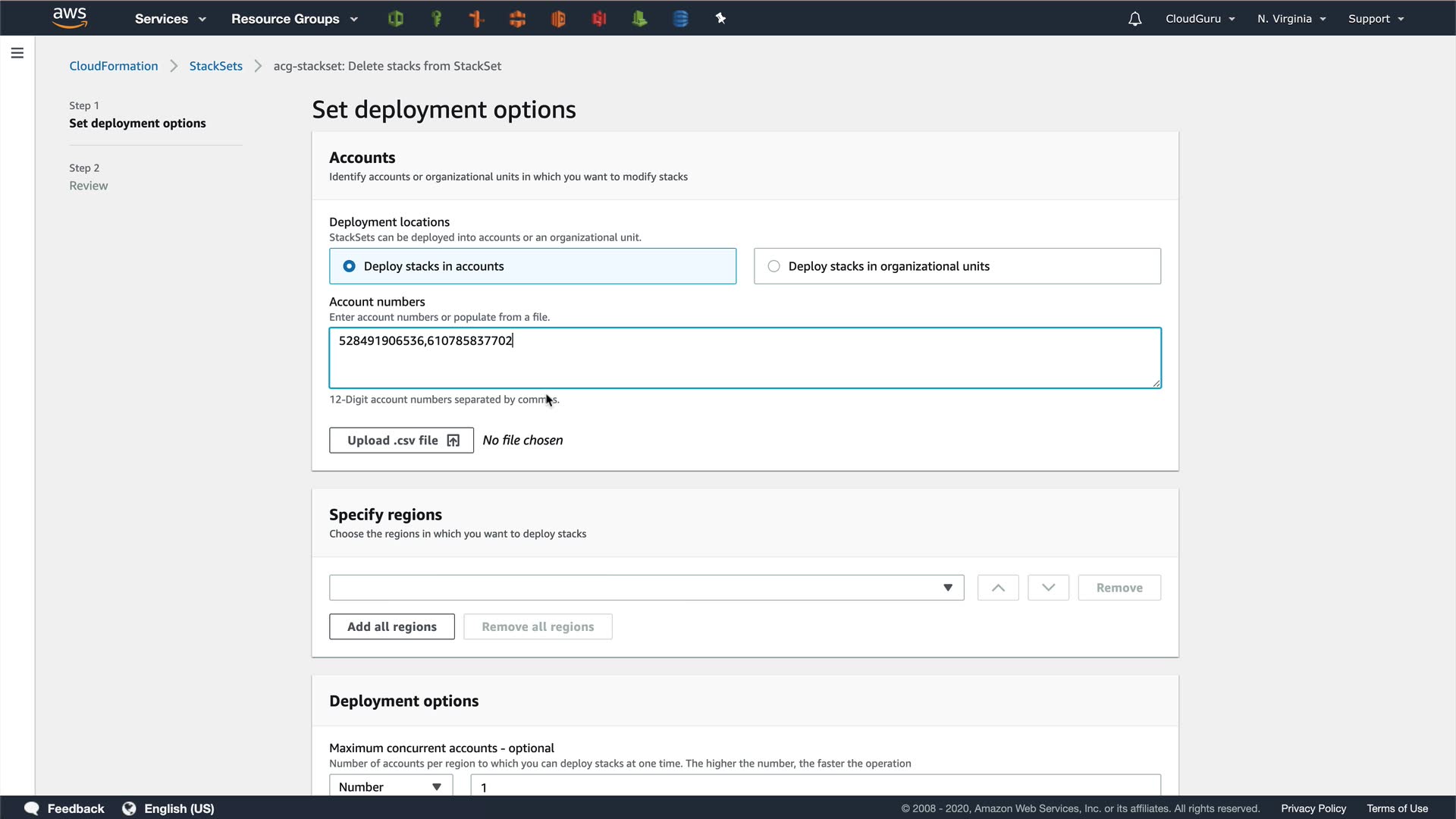Open the blue DynamoDB database shortcut
Viewport: 1456px width, 819px height.
(680, 19)
